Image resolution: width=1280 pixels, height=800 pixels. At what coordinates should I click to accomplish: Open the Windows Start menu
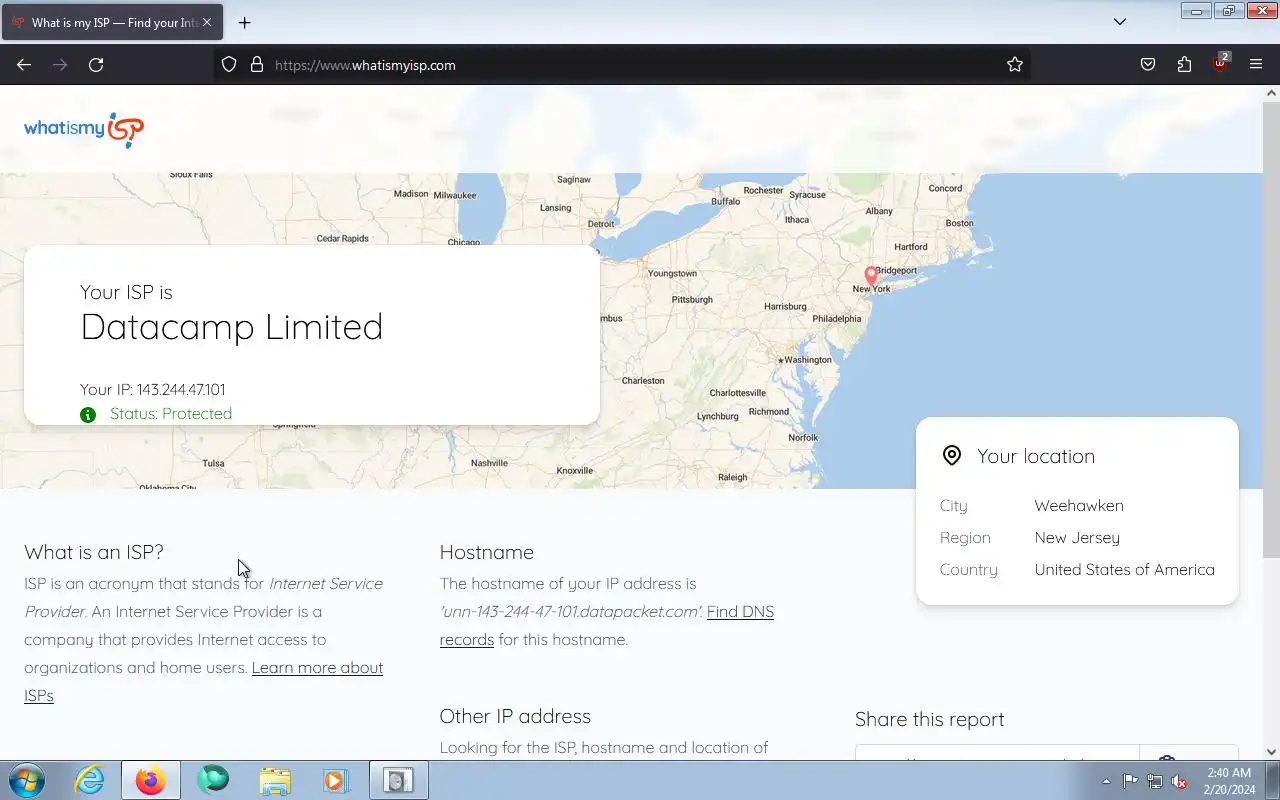[25, 780]
